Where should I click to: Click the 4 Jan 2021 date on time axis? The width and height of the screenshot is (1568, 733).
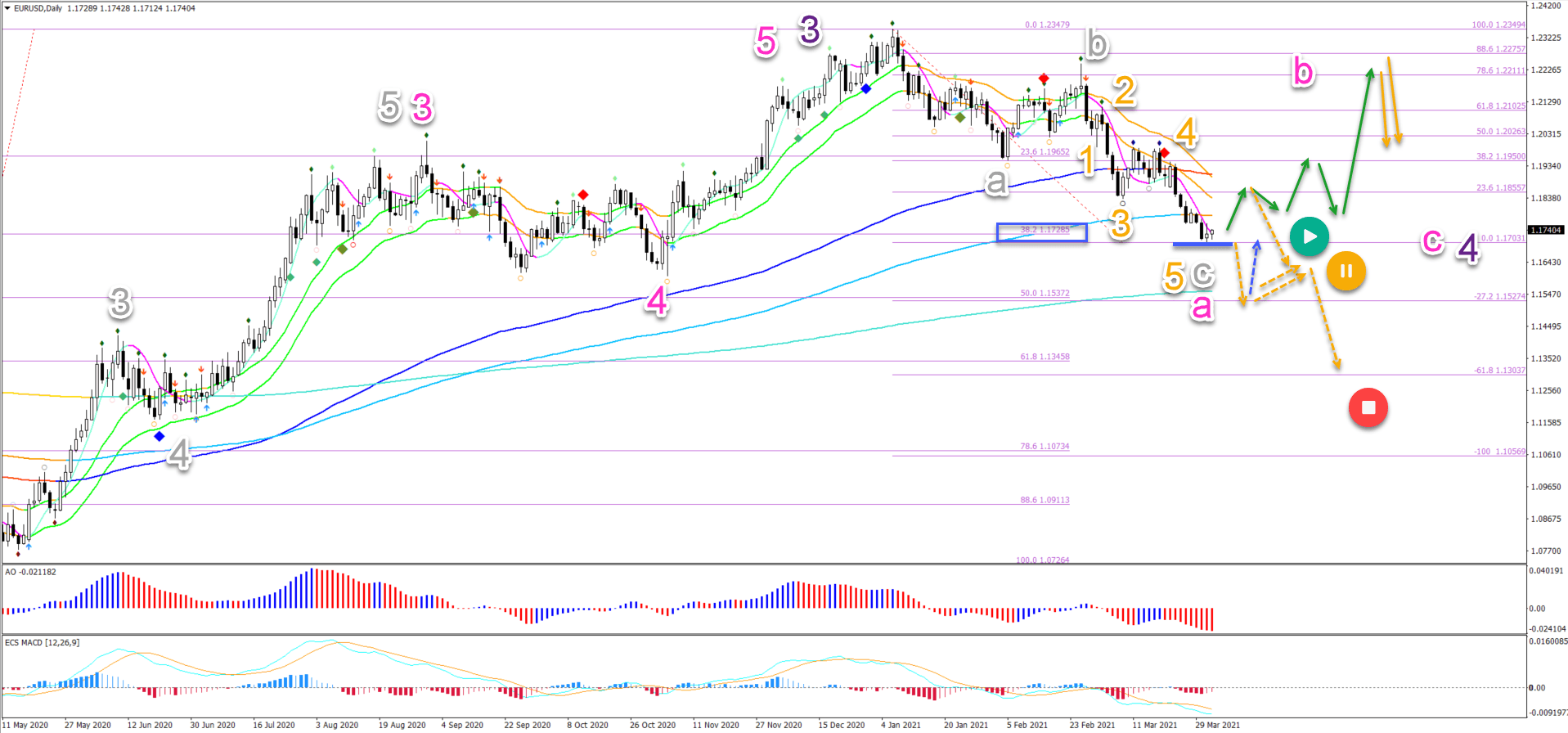901,725
